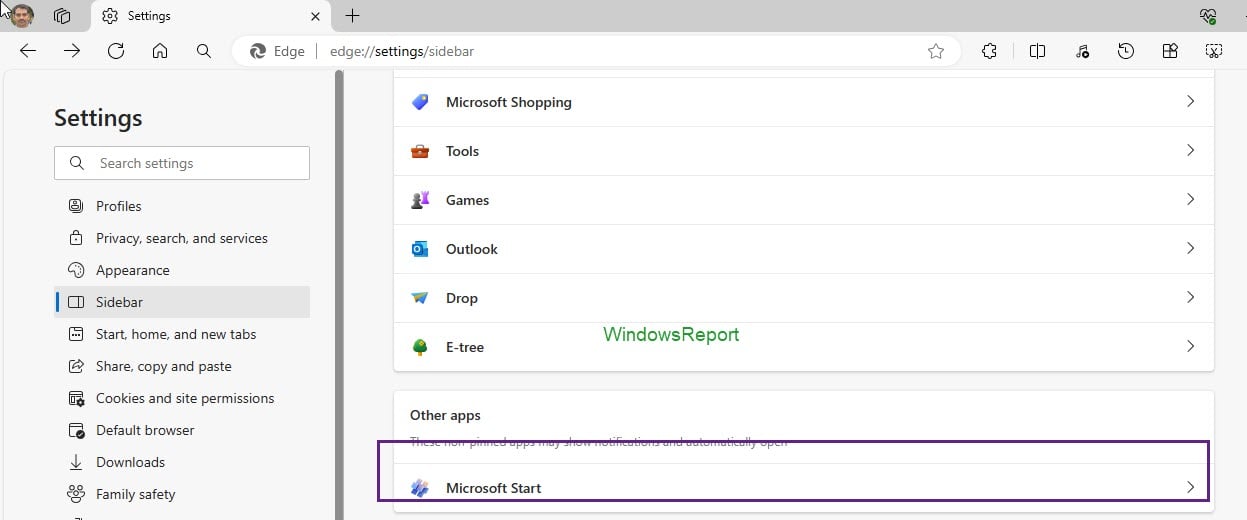
Task: Open Privacy, search, and services
Action: 182,238
